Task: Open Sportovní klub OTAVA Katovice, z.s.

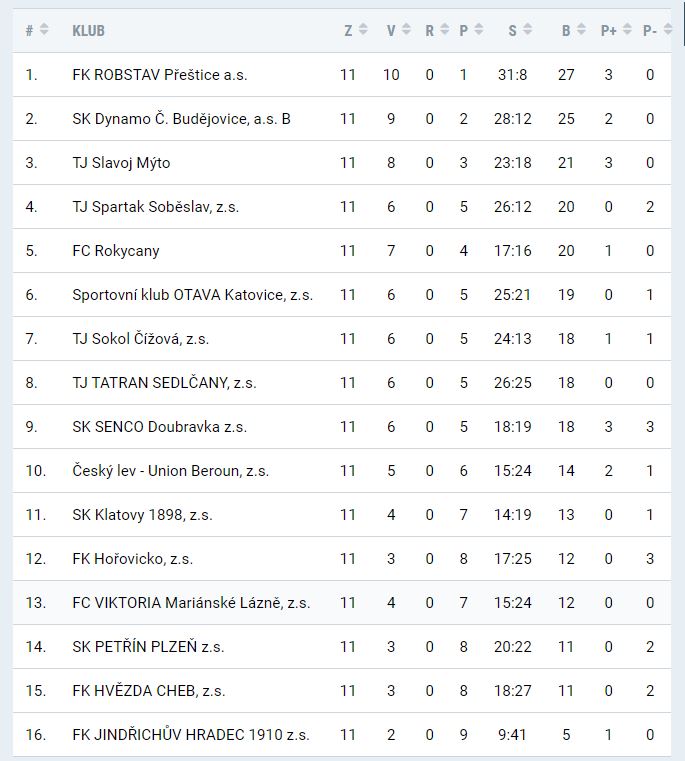Action: (x=192, y=295)
